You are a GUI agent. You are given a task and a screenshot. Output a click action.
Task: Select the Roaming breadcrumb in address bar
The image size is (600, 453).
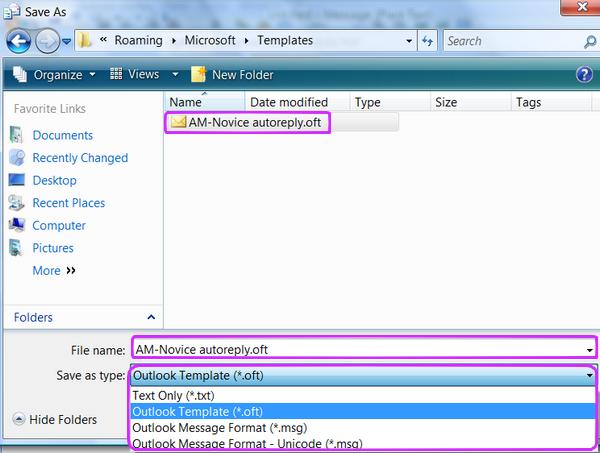pyautogui.click(x=139, y=40)
